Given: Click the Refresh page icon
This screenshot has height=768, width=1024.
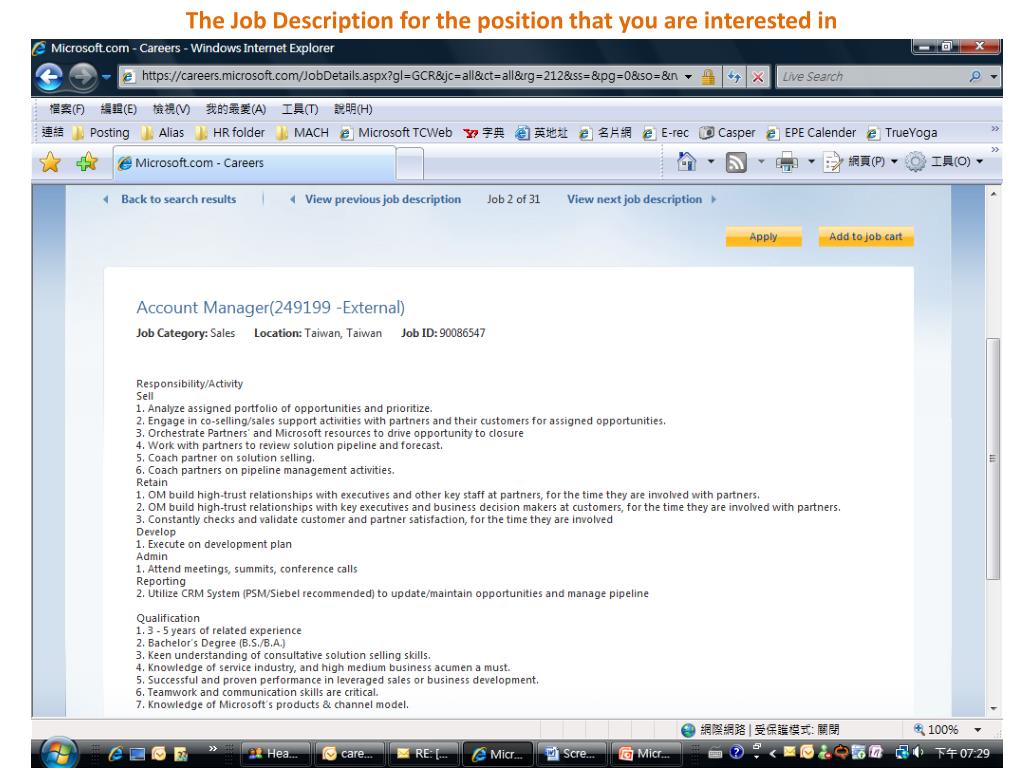Looking at the screenshot, I should click(735, 76).
